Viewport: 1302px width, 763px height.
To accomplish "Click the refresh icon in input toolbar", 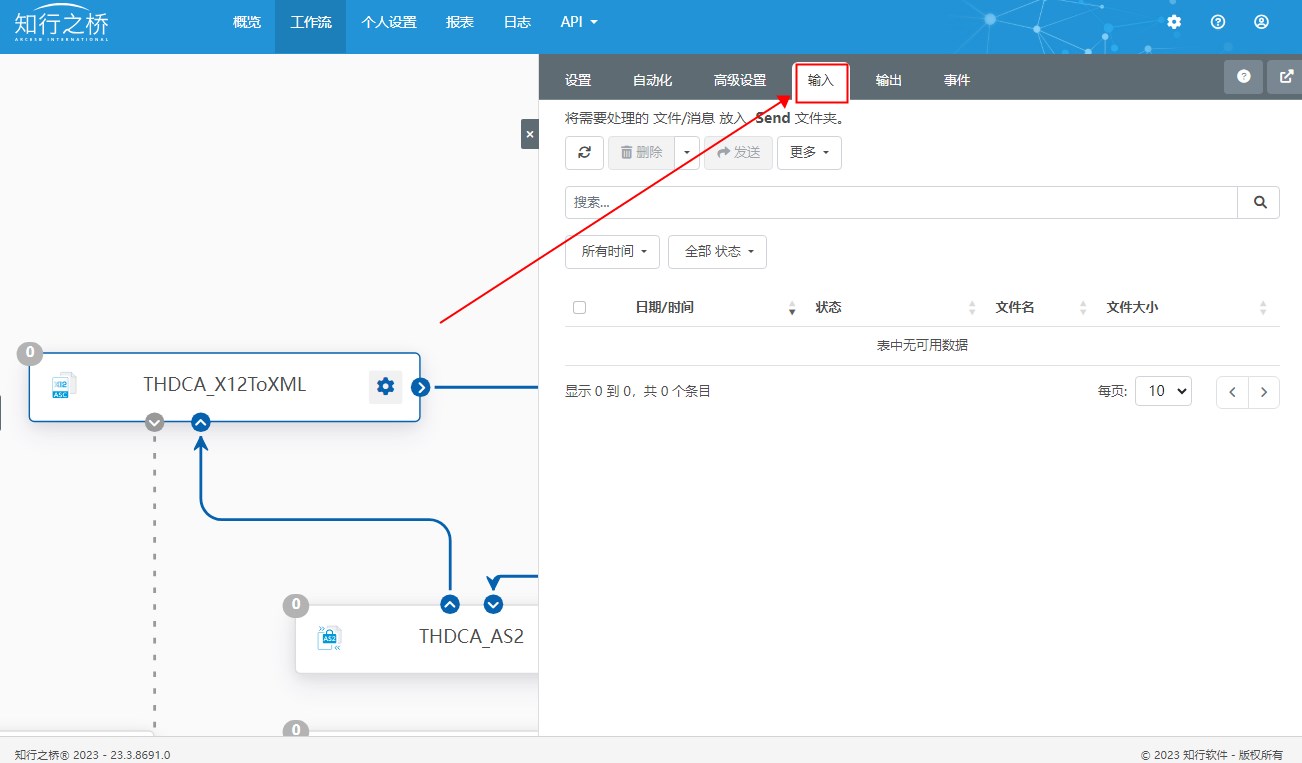I will click(x=584, y=153).
